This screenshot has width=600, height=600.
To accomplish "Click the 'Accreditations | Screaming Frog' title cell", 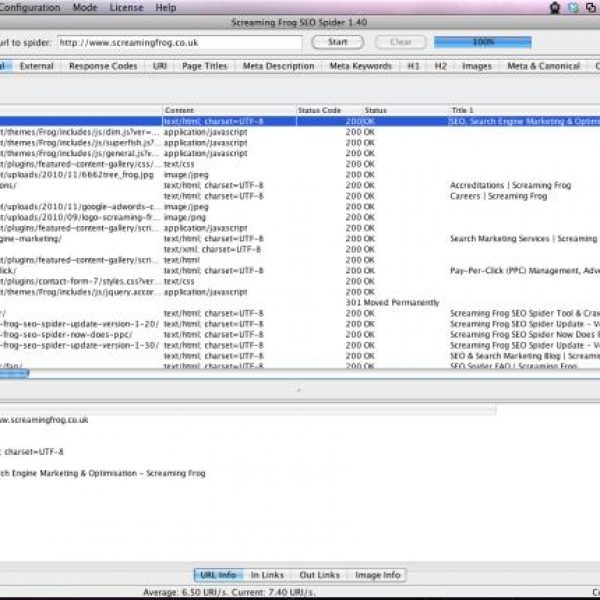I will pos(510,185).
